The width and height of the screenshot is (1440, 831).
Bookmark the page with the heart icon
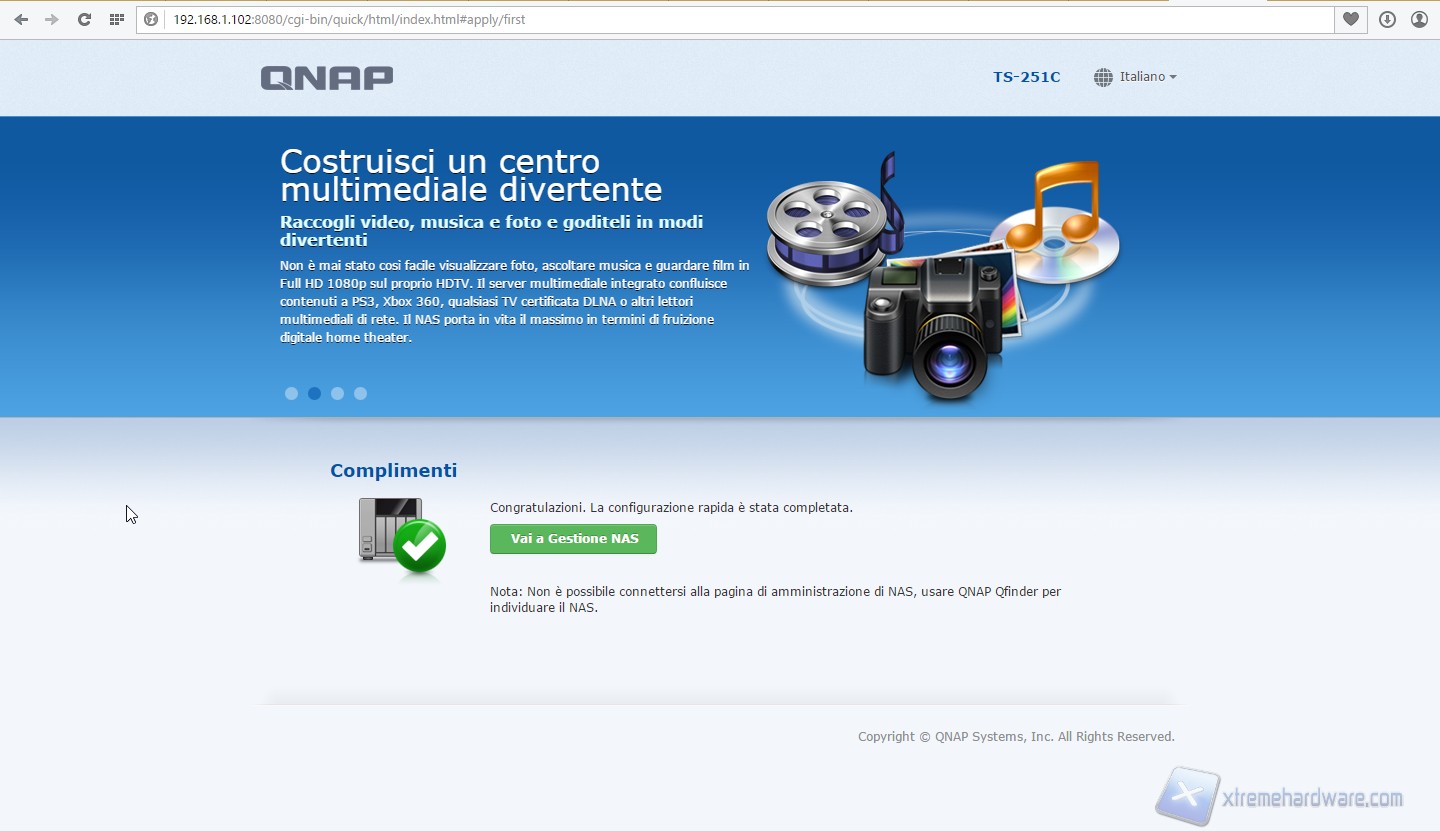(x=1351, y=19)
